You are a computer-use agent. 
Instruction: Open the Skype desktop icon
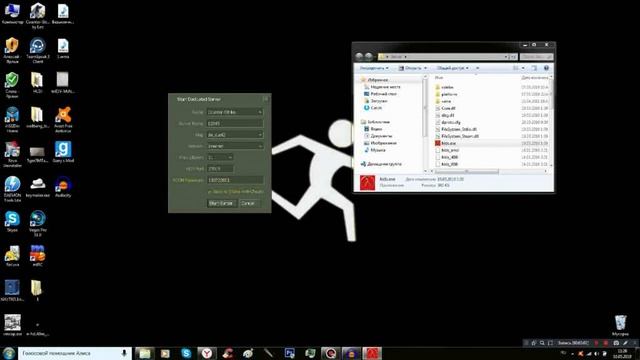tap(12, 222)
